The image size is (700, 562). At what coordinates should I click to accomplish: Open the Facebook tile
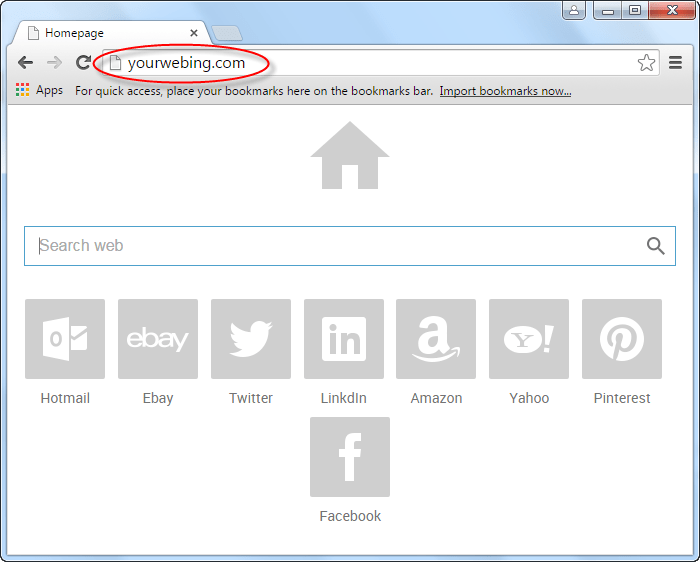coord(350,457)
